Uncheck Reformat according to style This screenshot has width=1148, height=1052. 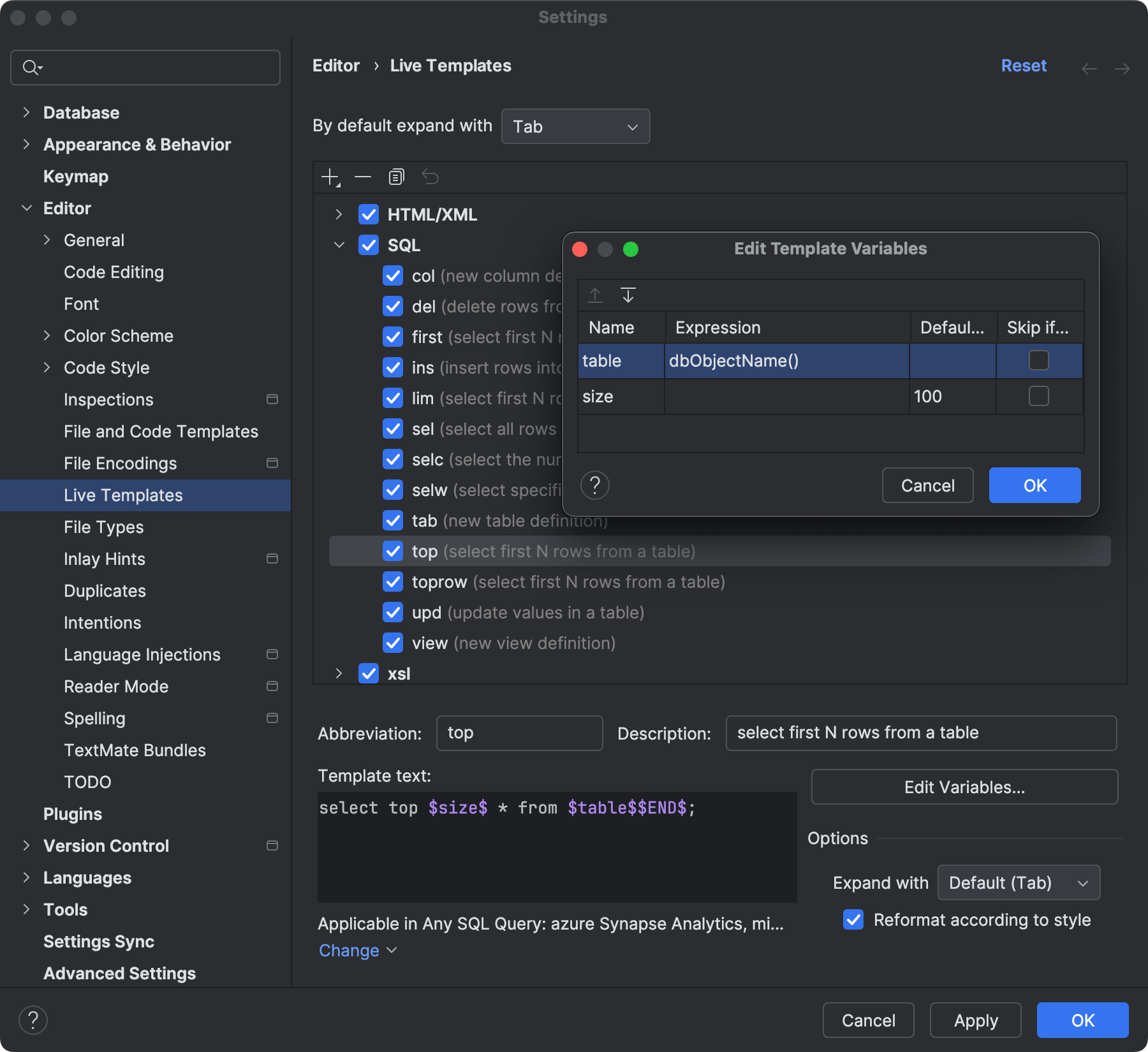[853, 919]
